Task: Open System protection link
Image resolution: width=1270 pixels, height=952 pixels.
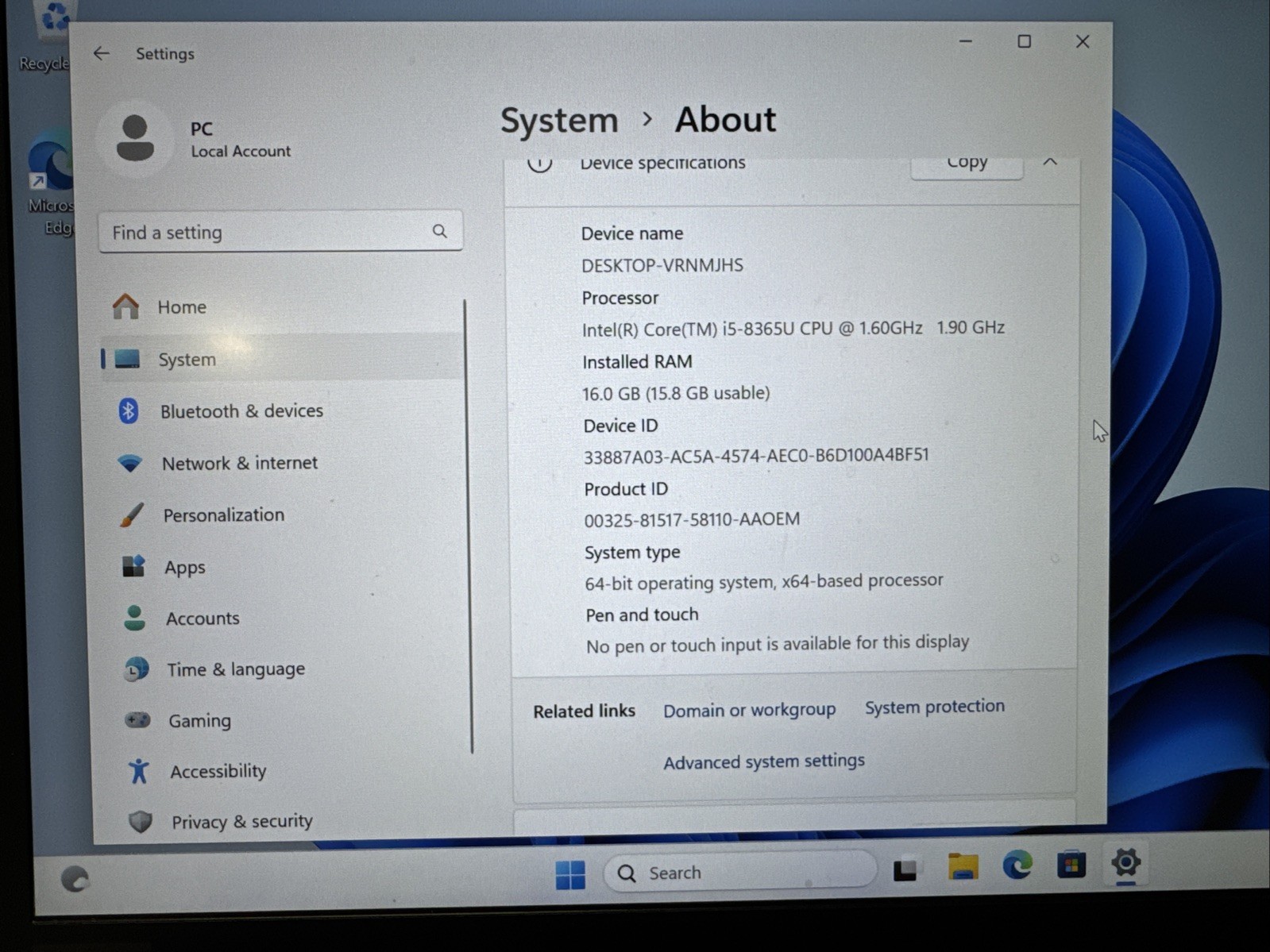Action: tap(934, 706)
